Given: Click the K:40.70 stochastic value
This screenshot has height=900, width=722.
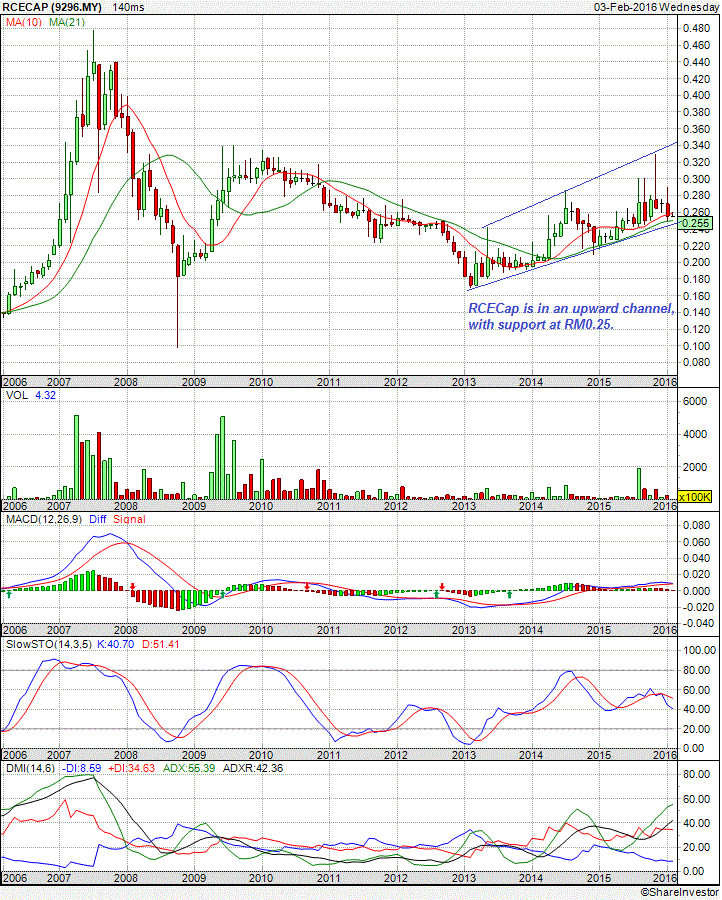Looking at the screenshot, I should pos(115,644).
